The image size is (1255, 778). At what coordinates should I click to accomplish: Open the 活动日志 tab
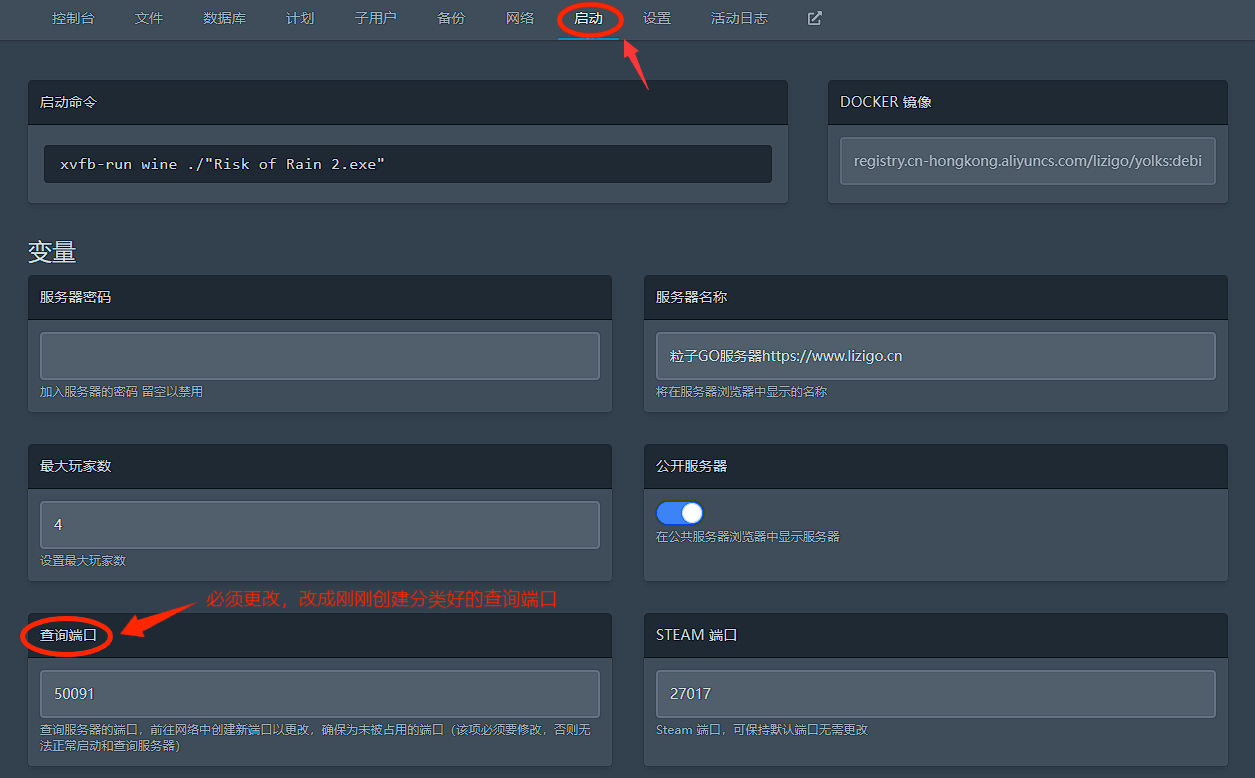pos(739,18)
